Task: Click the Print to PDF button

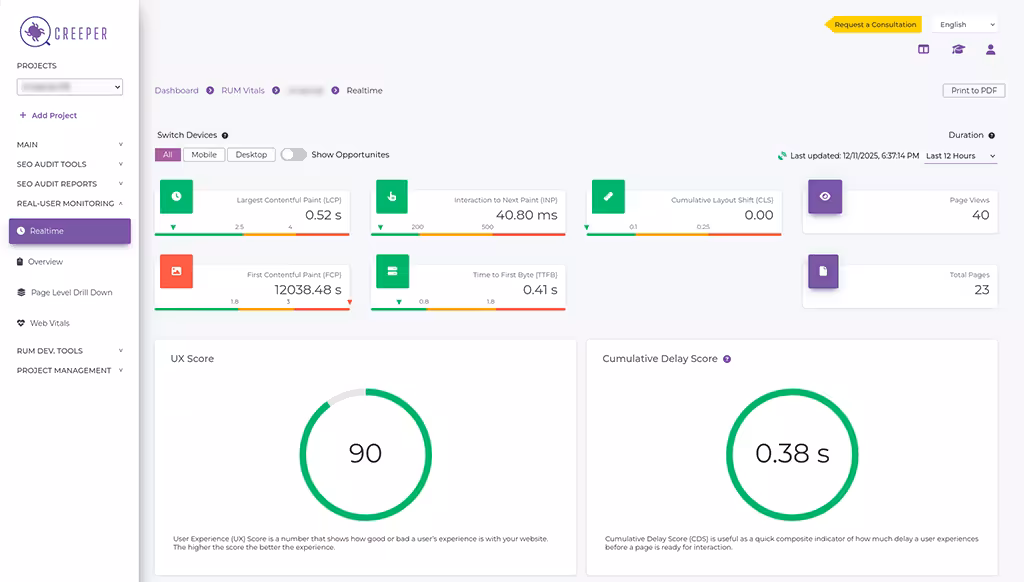Action: point(973,90)
